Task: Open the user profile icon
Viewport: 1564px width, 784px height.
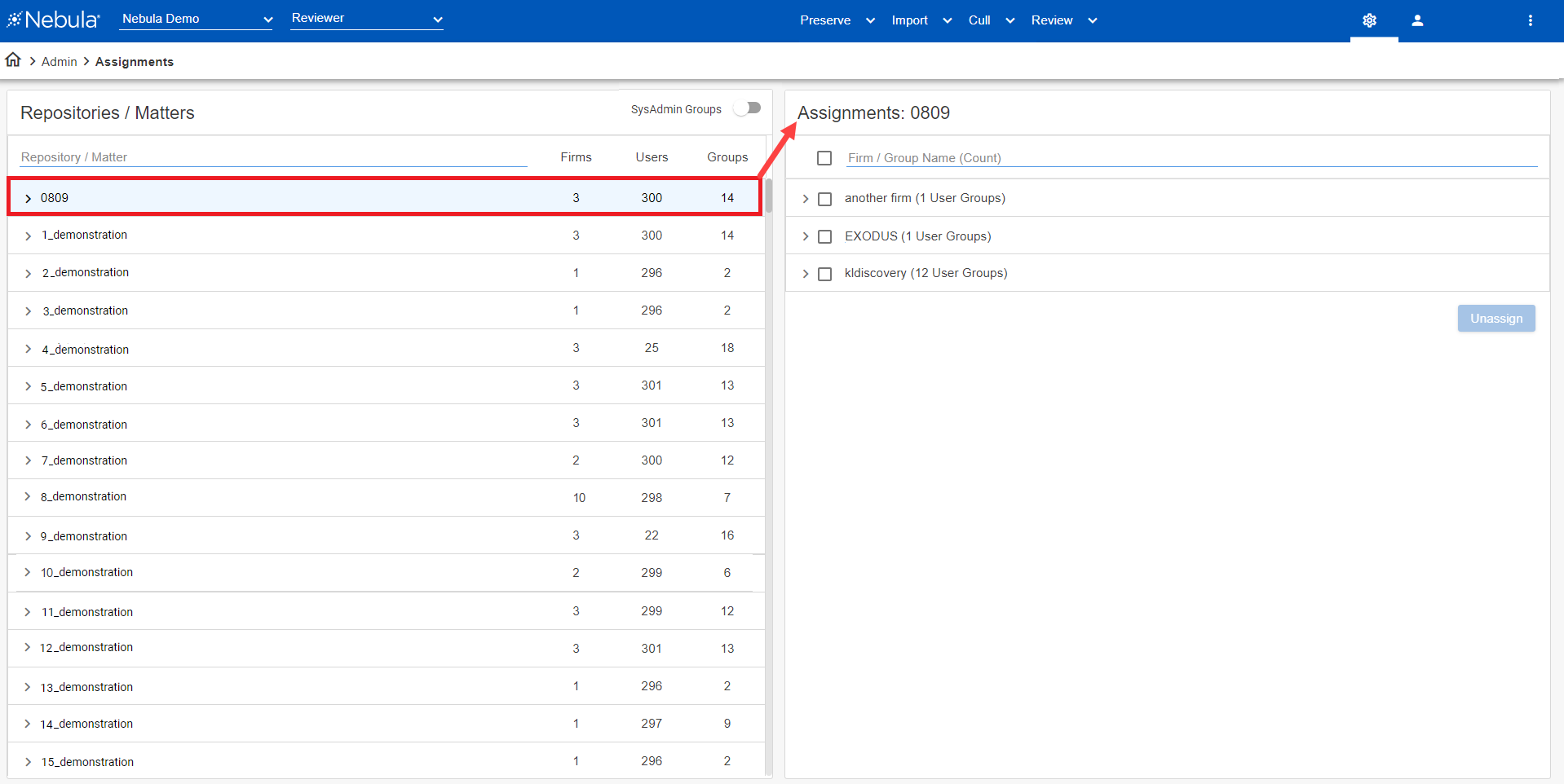Action: click(x=1417, y=20)
